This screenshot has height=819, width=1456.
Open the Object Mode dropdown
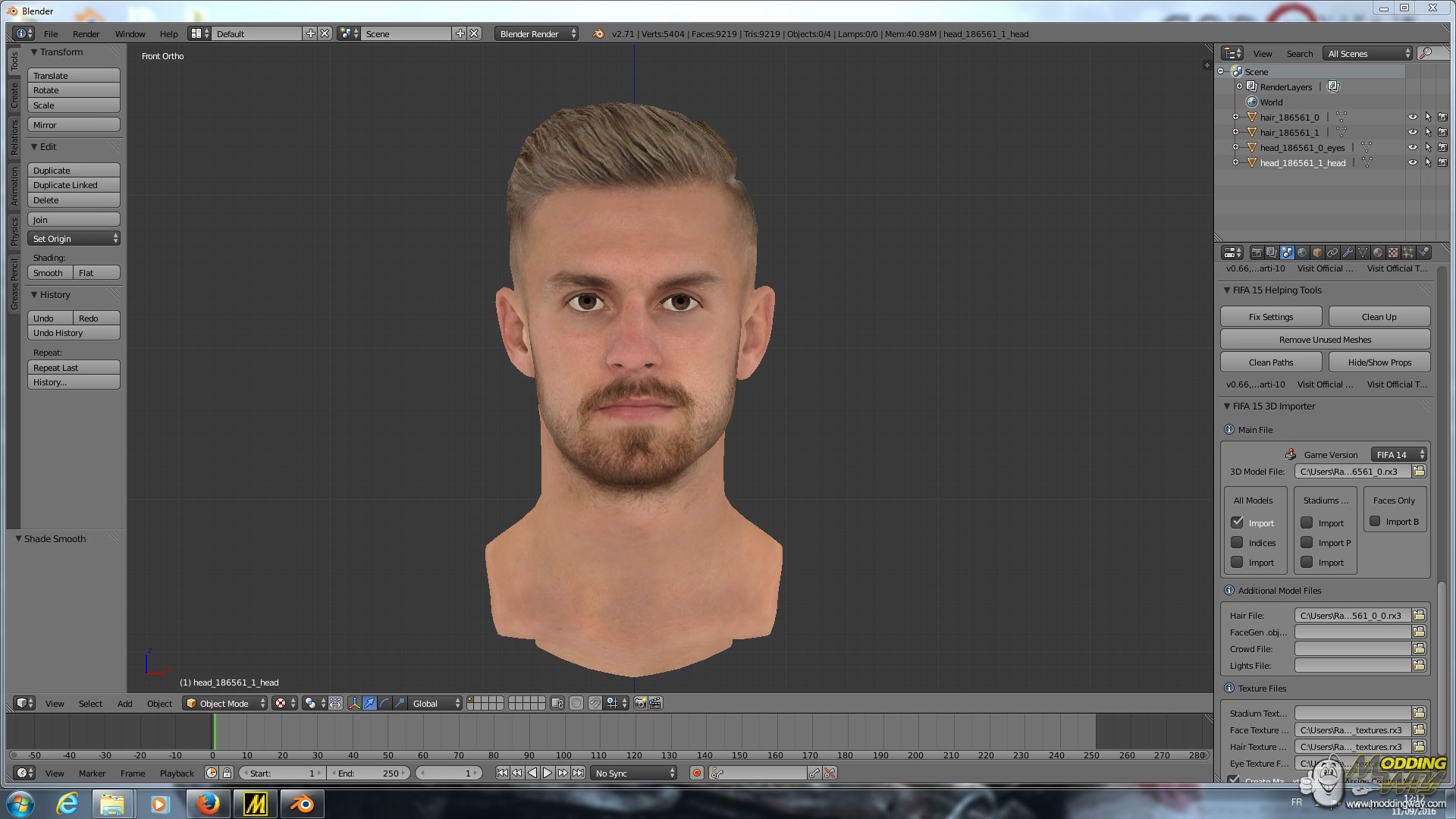(x=226, y=703)
